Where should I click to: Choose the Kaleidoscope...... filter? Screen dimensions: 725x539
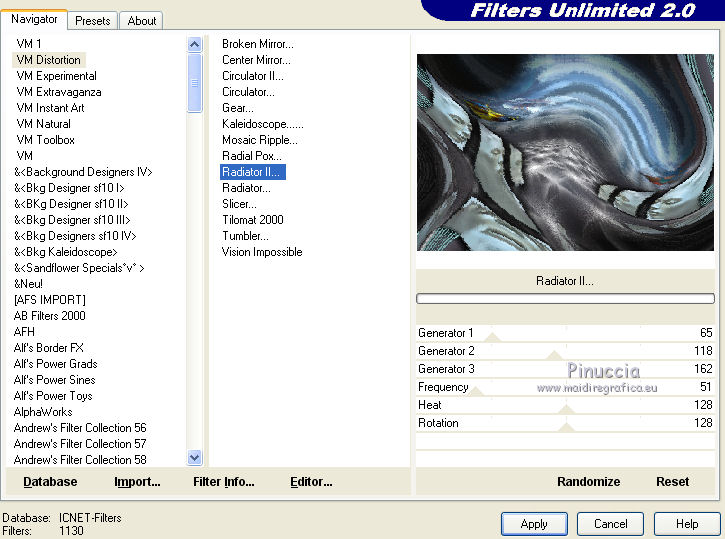coord(263,124)
